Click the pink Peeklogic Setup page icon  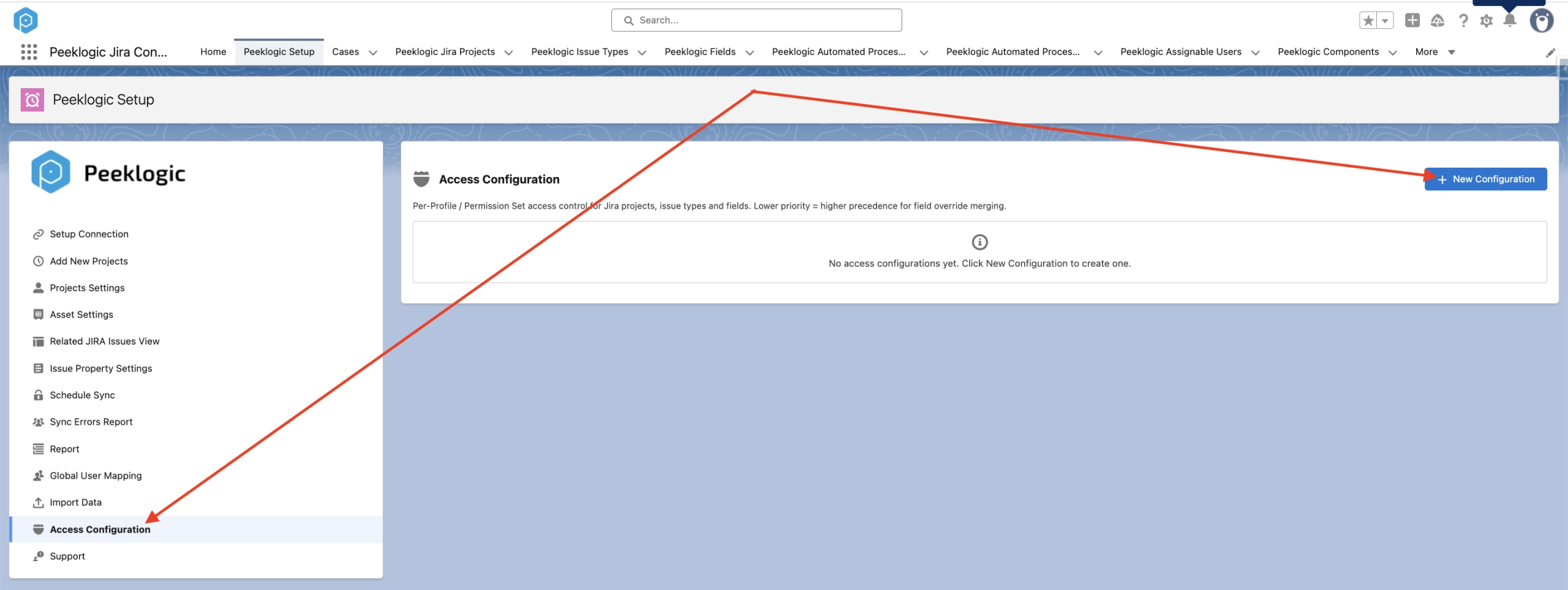[32, 100]
